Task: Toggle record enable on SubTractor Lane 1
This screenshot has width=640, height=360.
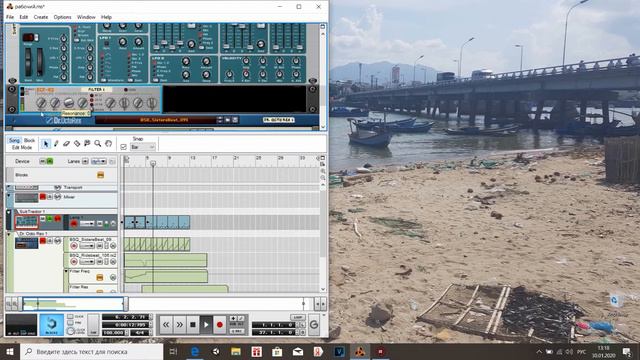Action: [x=73, y=223]
